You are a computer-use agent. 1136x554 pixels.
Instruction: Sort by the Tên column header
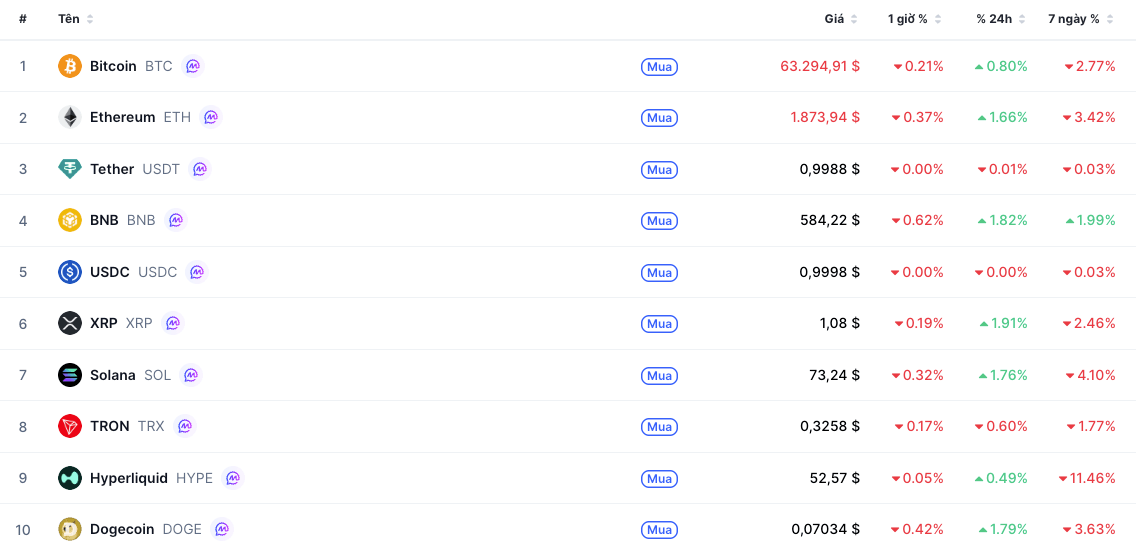tap(76, 19)
